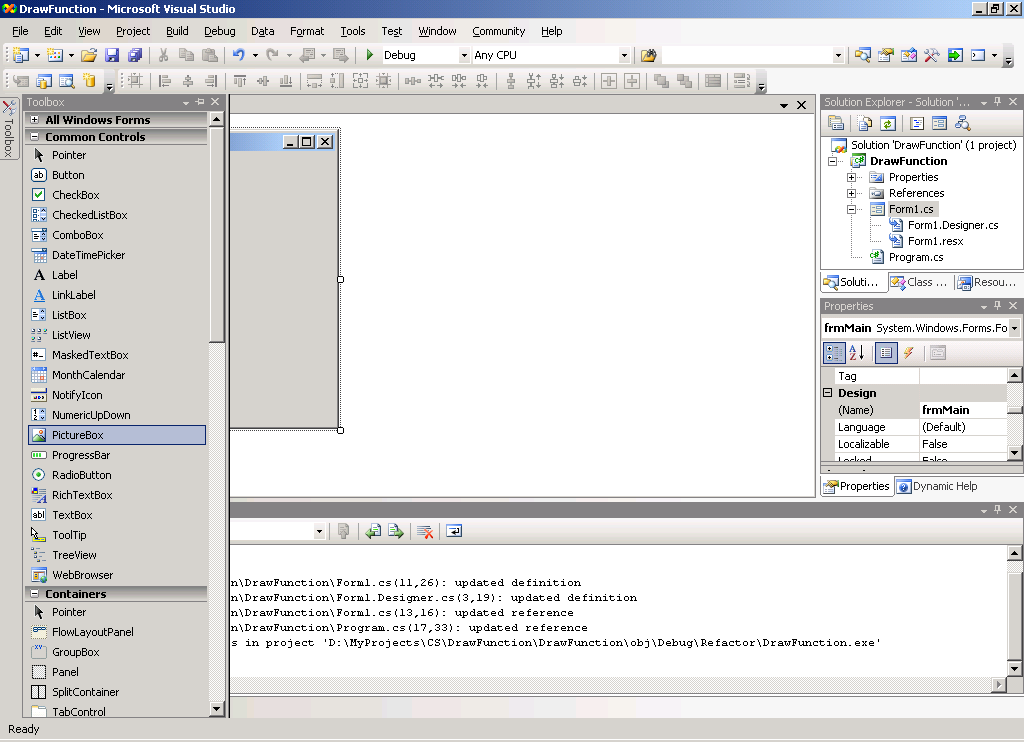The width and height of the screenshot is (1024, 742).
Task: Select the PictureBox control in Toolbox
Action: coord(117,435)
